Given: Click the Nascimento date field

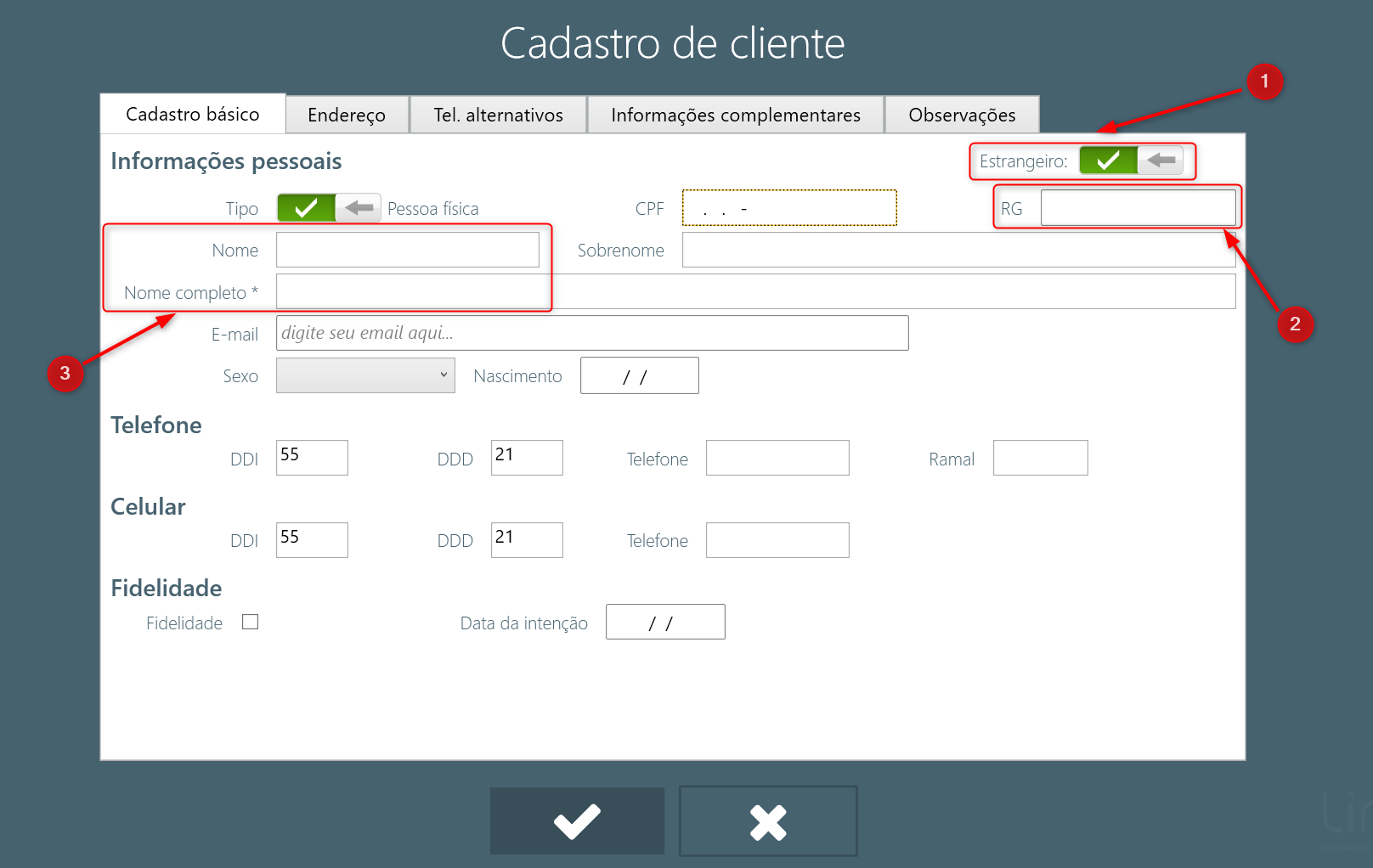Looking at the screenshot, I should tap(640, 375).
